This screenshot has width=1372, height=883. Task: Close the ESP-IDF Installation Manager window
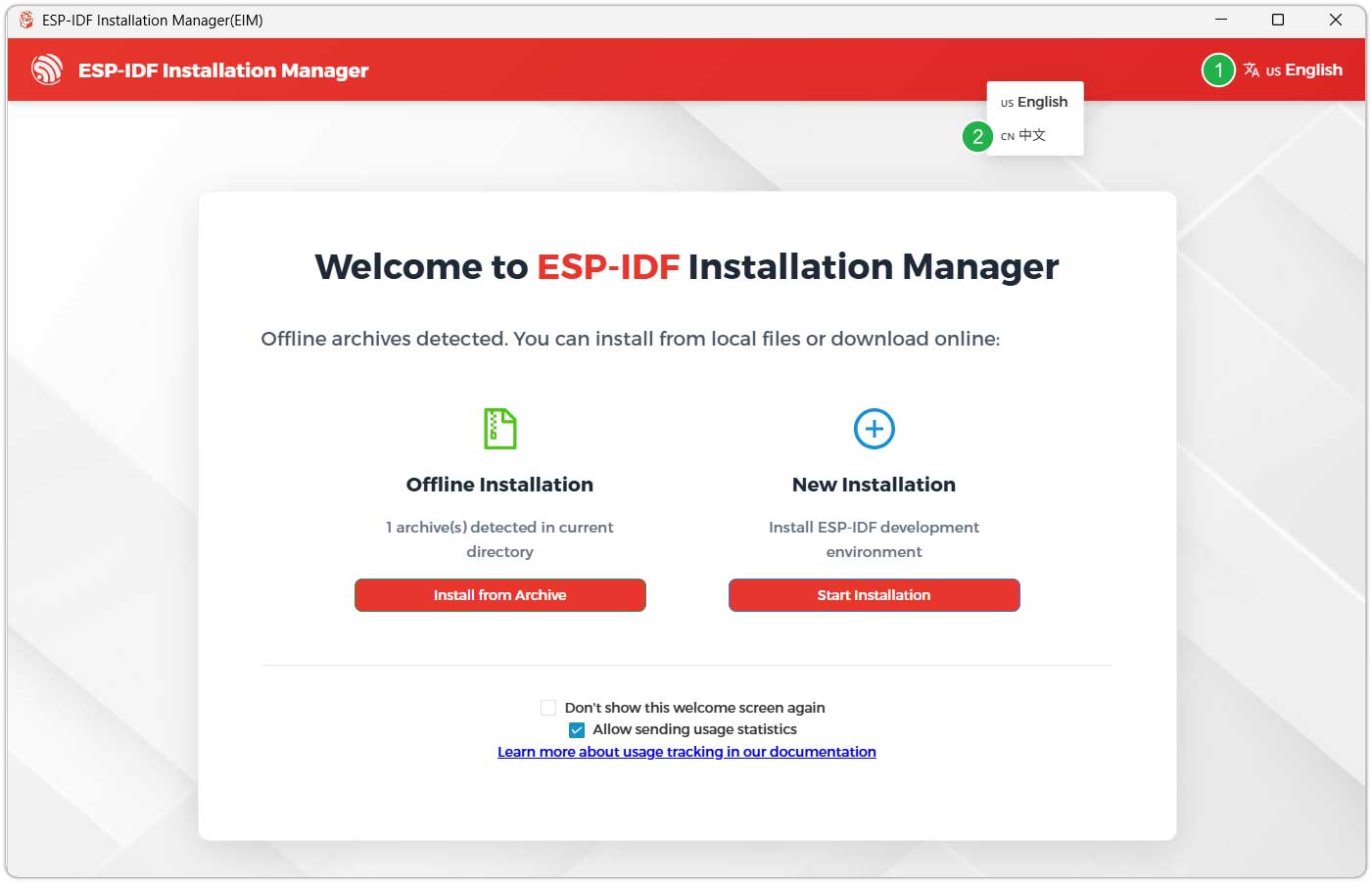click(x=1335, y=20)
